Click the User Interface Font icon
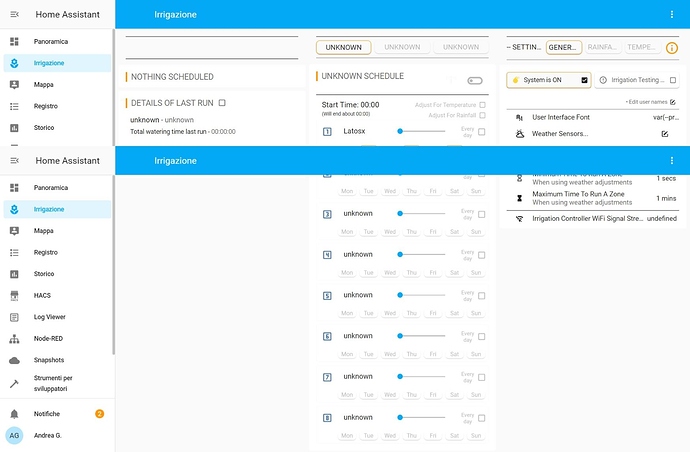Viewport: 690px width, 452px height. (x=519, y=118)
